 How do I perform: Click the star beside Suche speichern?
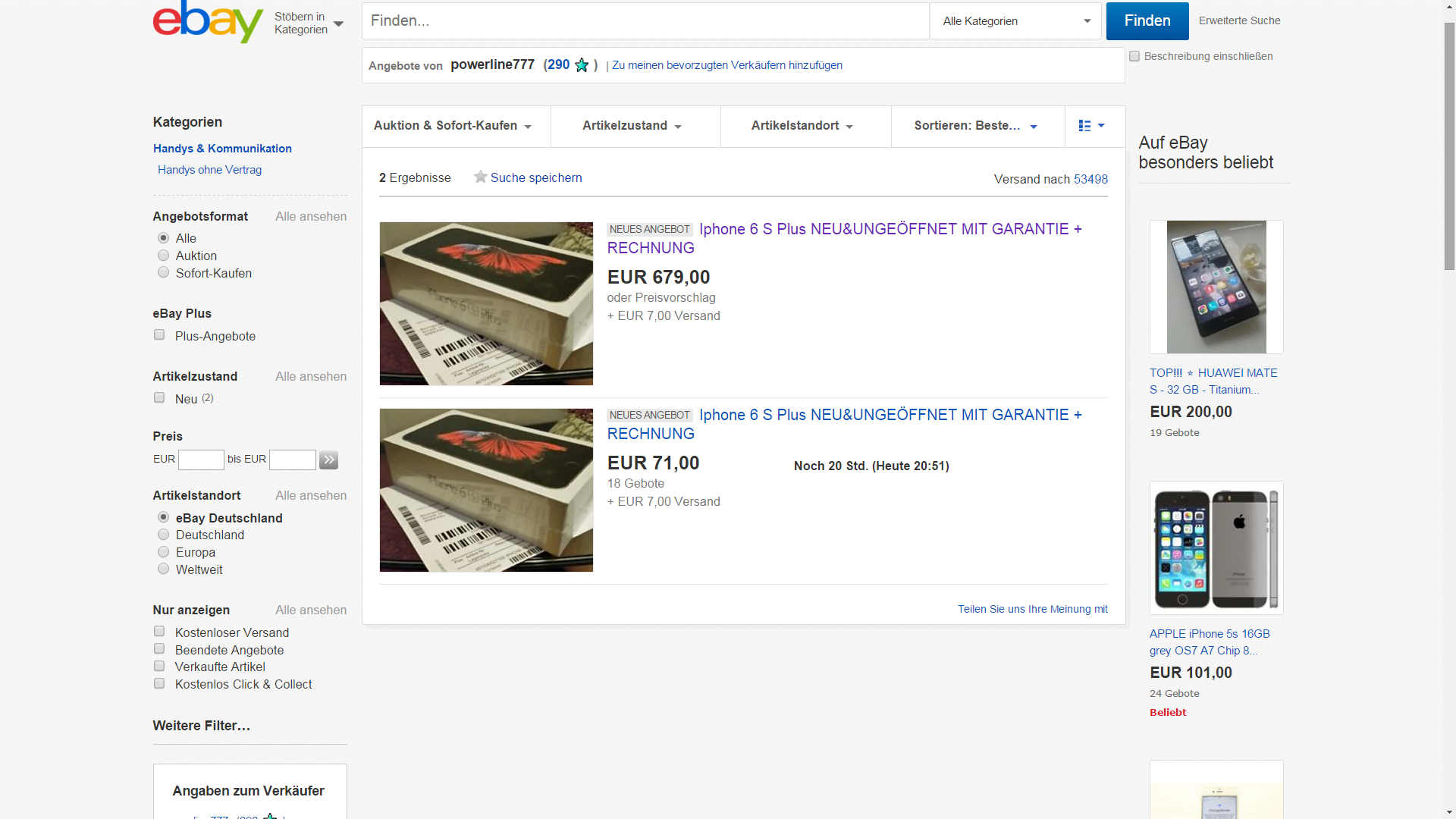point(480,177)
